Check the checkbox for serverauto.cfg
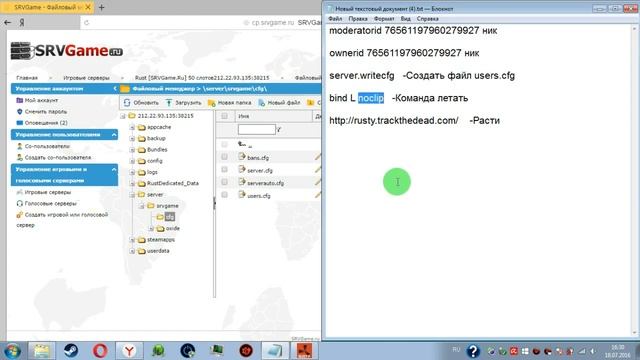This screenshot has width=640, height=360. pyautogui.click(x=224, y=182)
